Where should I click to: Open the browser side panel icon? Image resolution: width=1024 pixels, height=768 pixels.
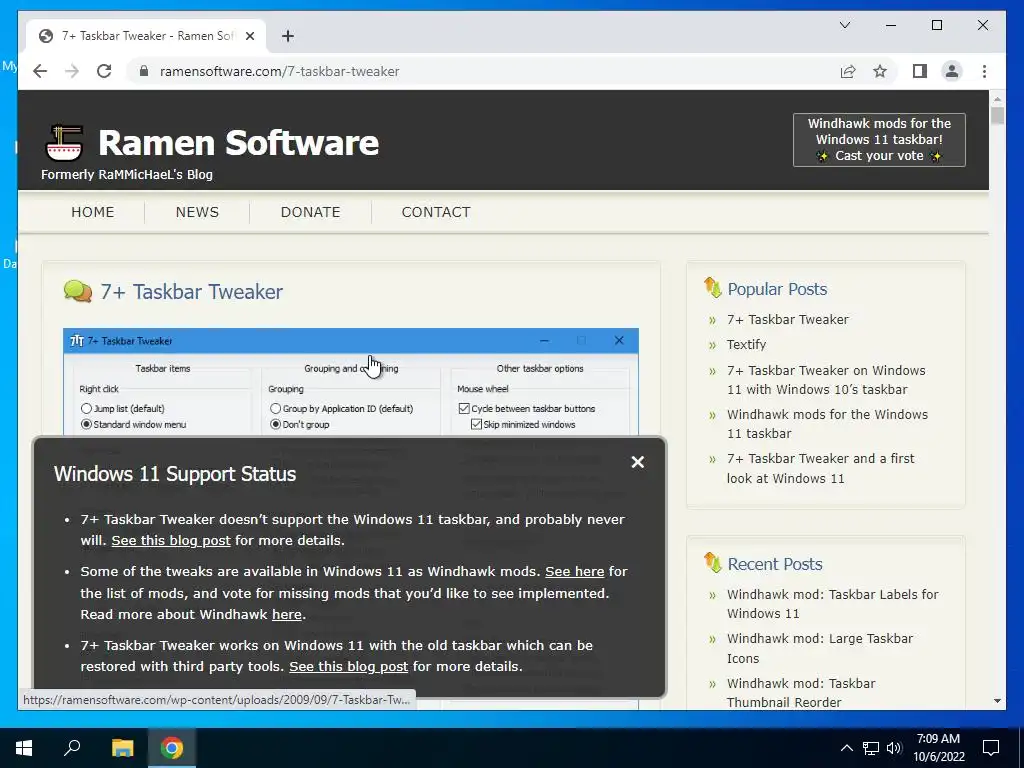[920, 71]
